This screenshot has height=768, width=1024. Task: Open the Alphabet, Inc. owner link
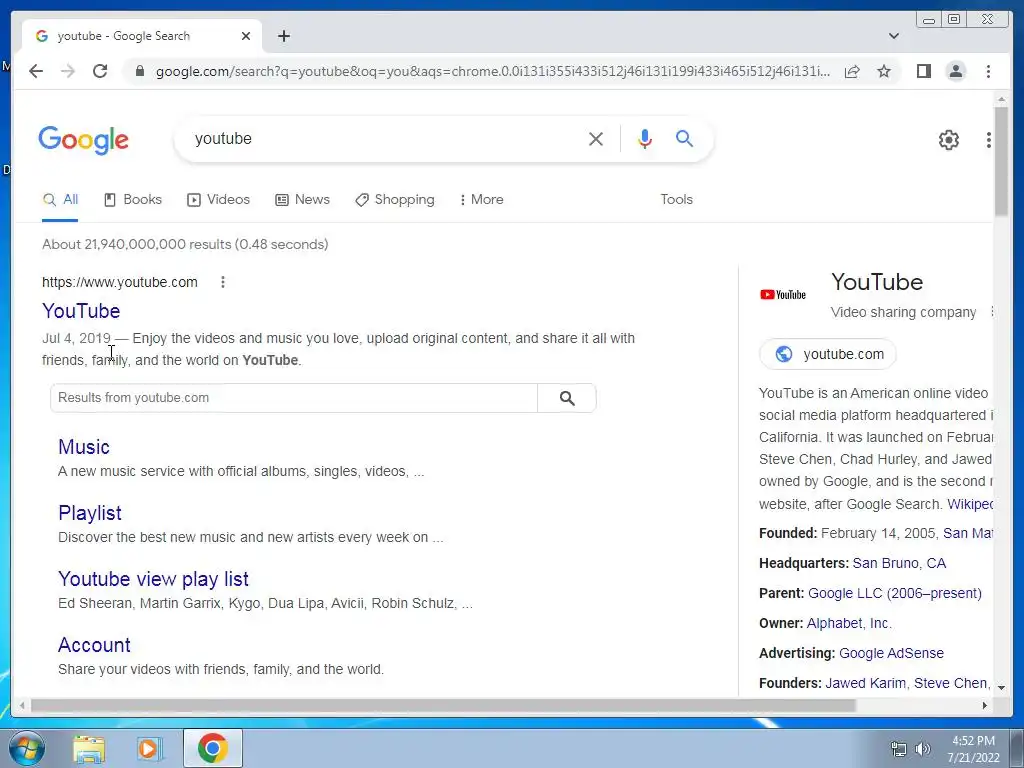849,623
